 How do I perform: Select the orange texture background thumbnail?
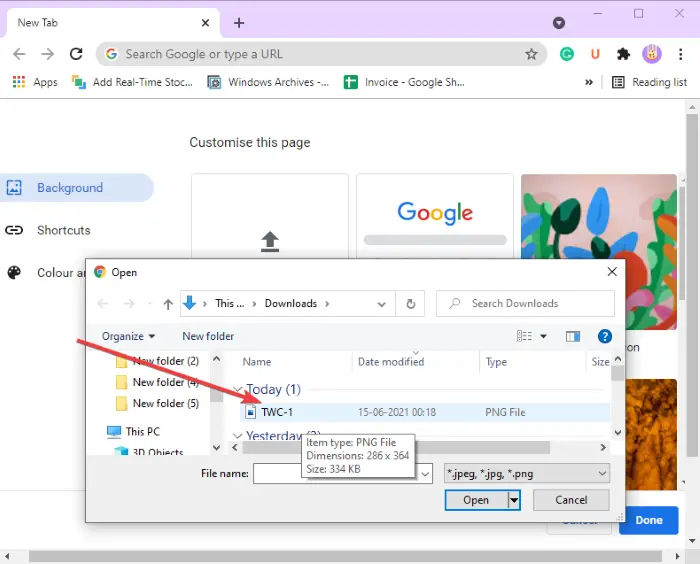pos(651,434)
